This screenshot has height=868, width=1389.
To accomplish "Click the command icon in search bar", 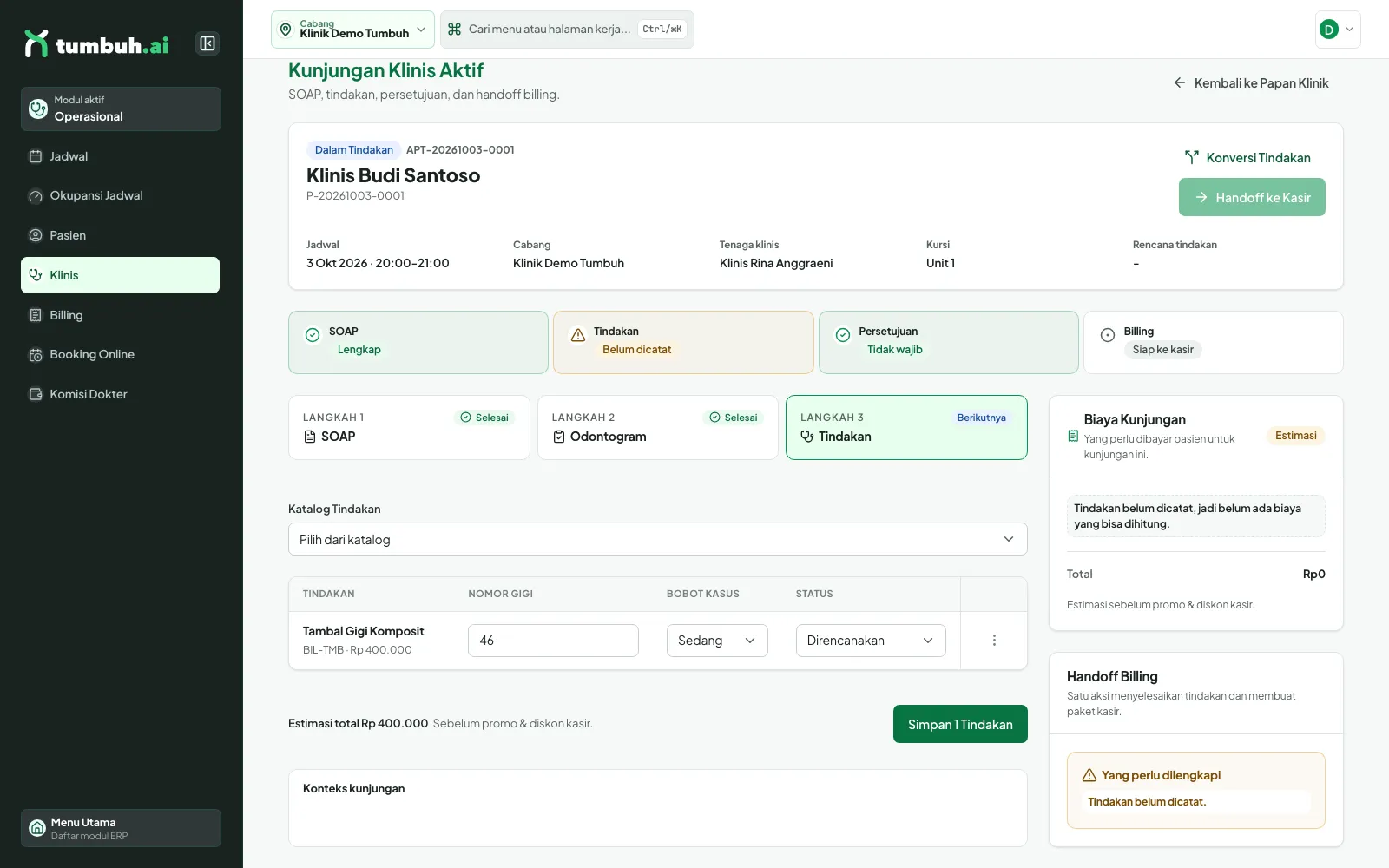I will click(x=454, y=30).
